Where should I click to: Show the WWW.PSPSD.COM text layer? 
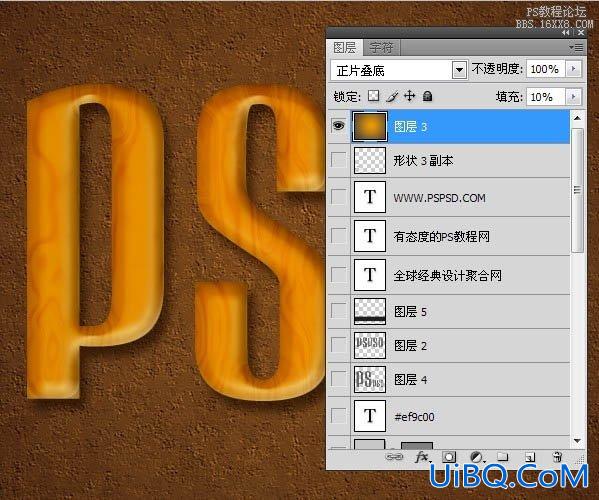pos(338,197)
